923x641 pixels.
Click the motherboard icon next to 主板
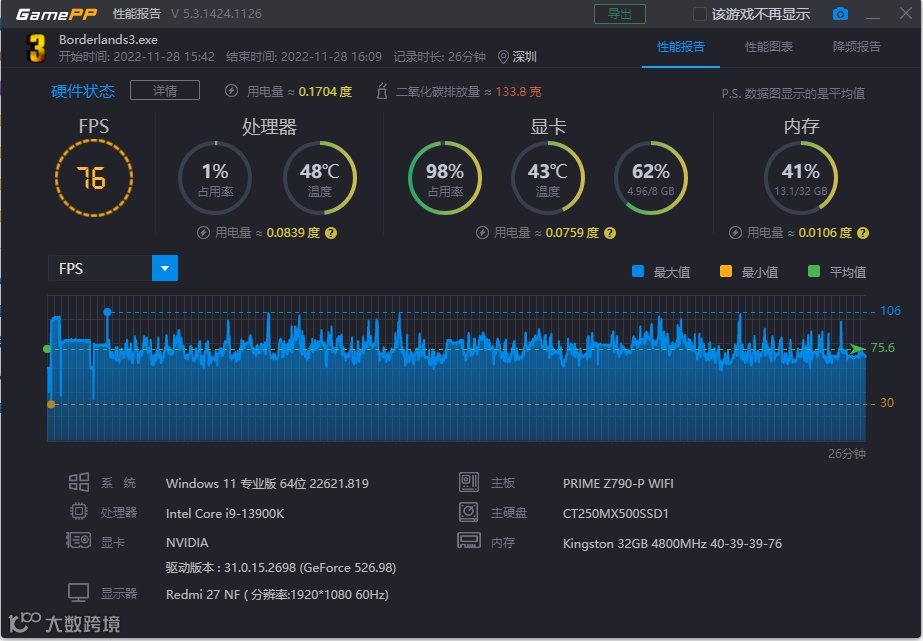pyautogui.click(x=469, y=483)
